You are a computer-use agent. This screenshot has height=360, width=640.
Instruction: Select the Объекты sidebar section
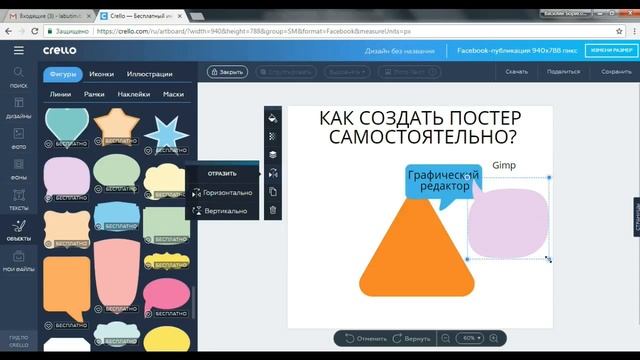pyautogui.click(x=19, y=230)
